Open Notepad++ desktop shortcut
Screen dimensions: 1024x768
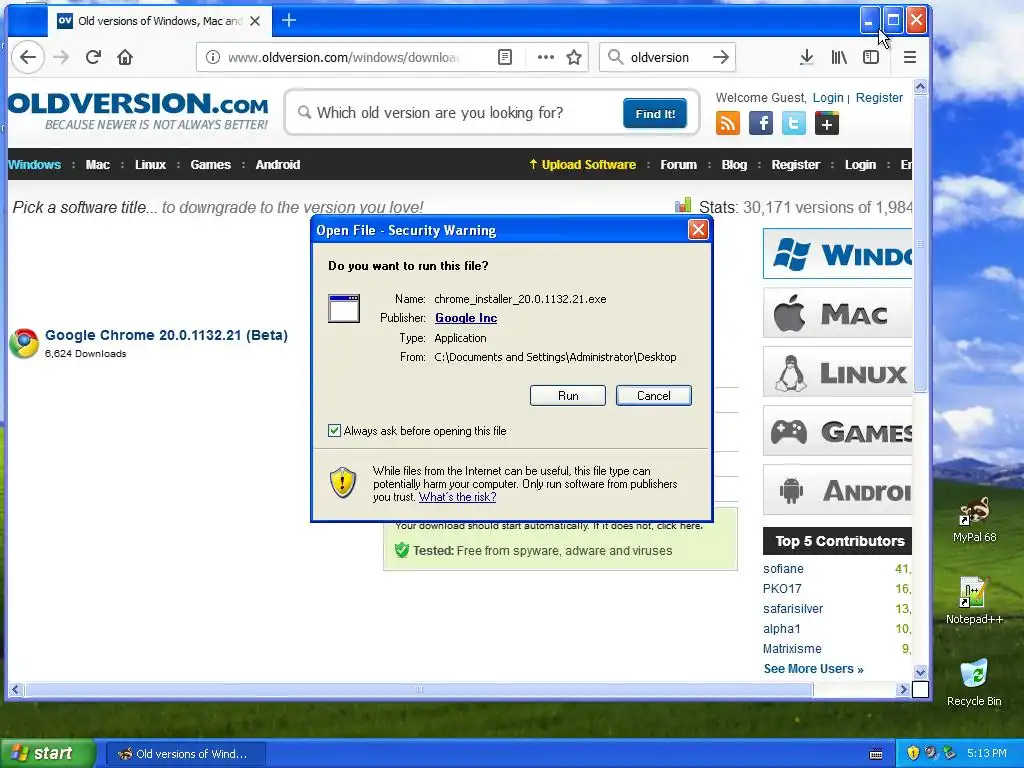974,600
